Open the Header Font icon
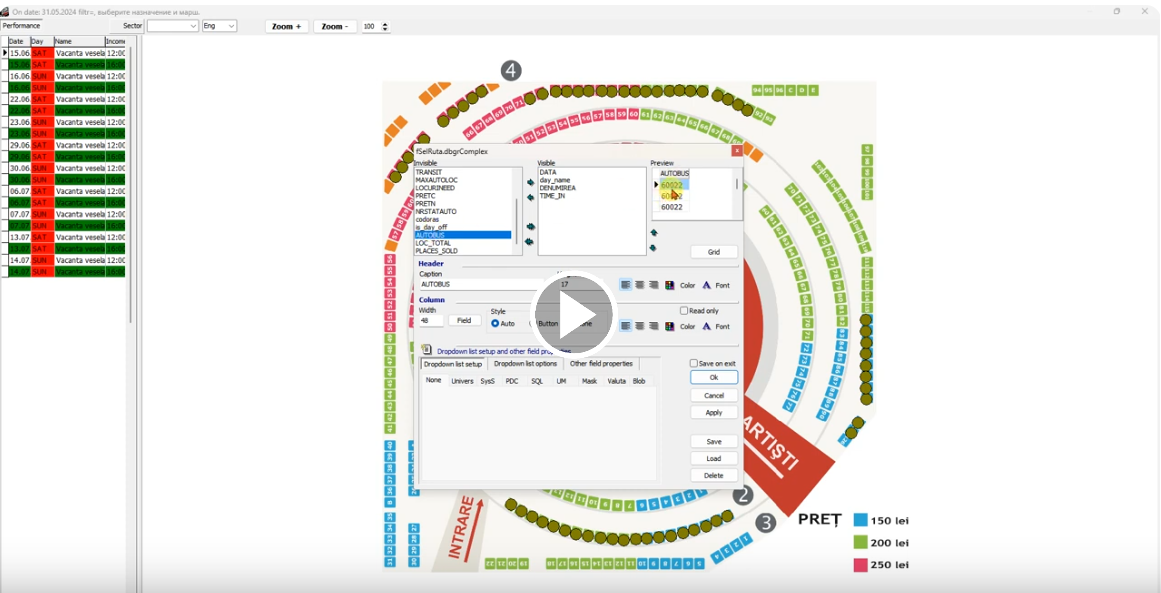This screenshot has height=593, width=1161. tap(706, 285)
